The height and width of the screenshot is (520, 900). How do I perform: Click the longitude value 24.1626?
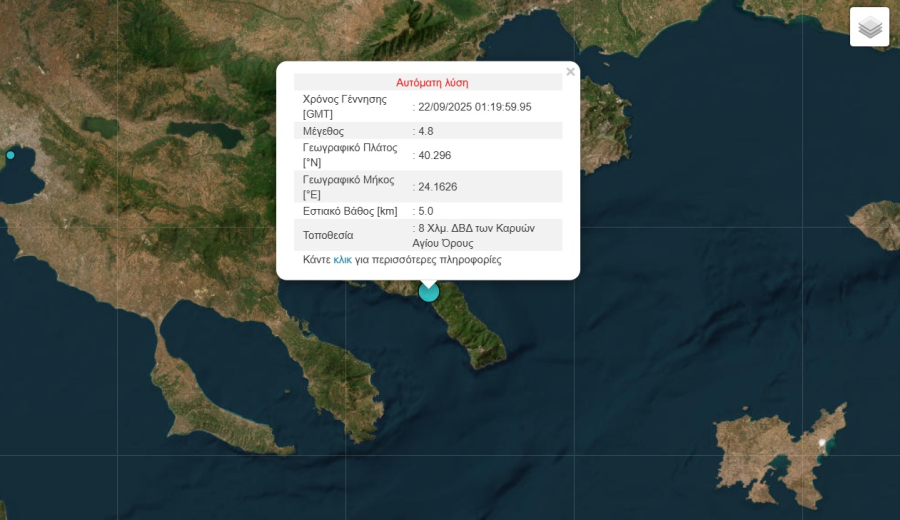[x=440, y=187]
